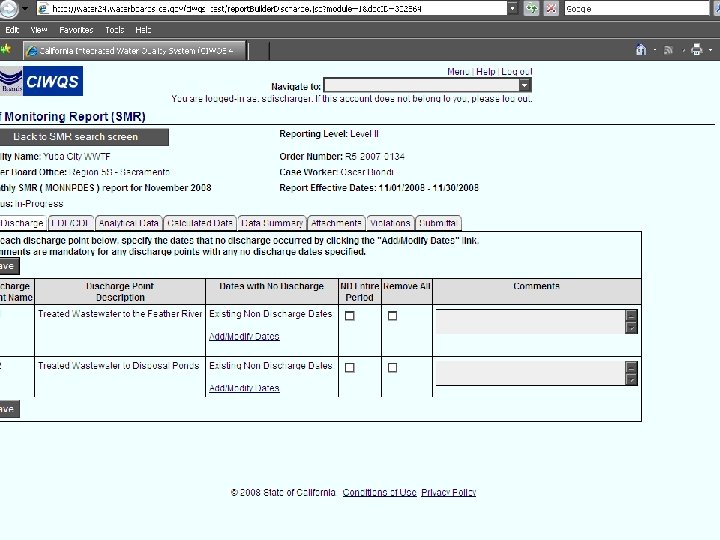Switch to the Discharge tab

tap(22, 223)
